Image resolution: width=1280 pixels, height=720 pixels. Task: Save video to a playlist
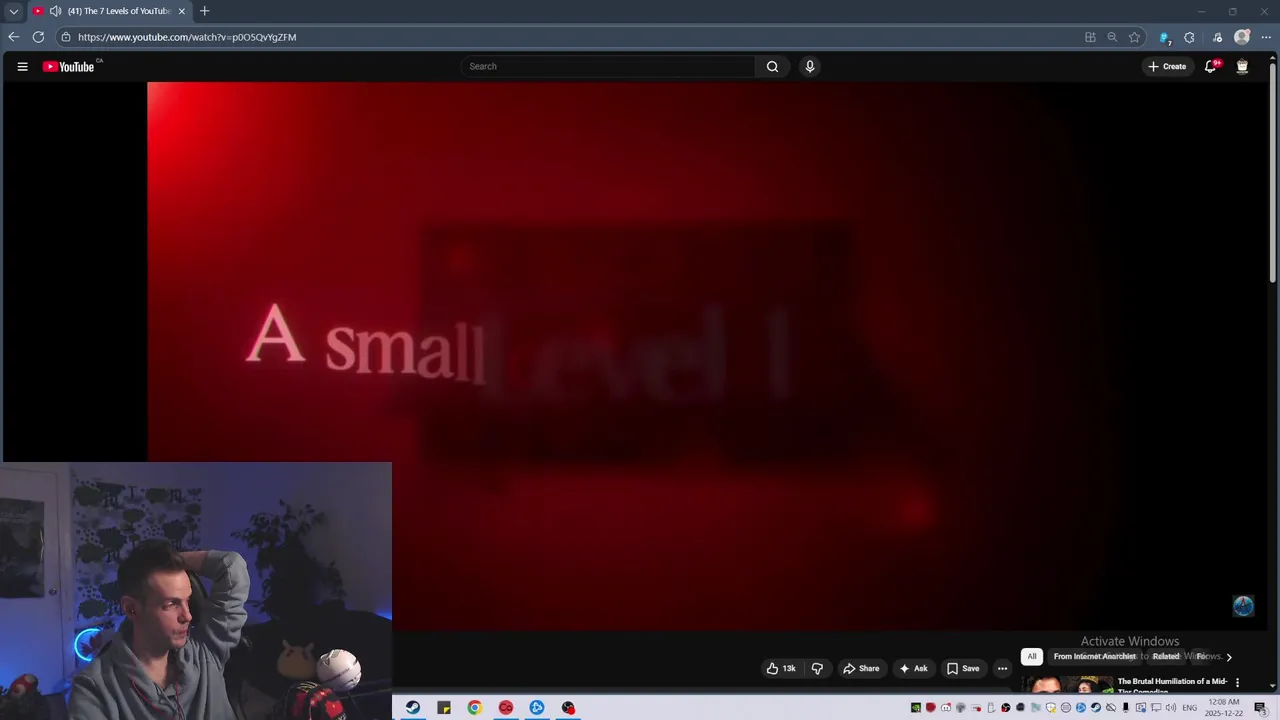point(963,668)
